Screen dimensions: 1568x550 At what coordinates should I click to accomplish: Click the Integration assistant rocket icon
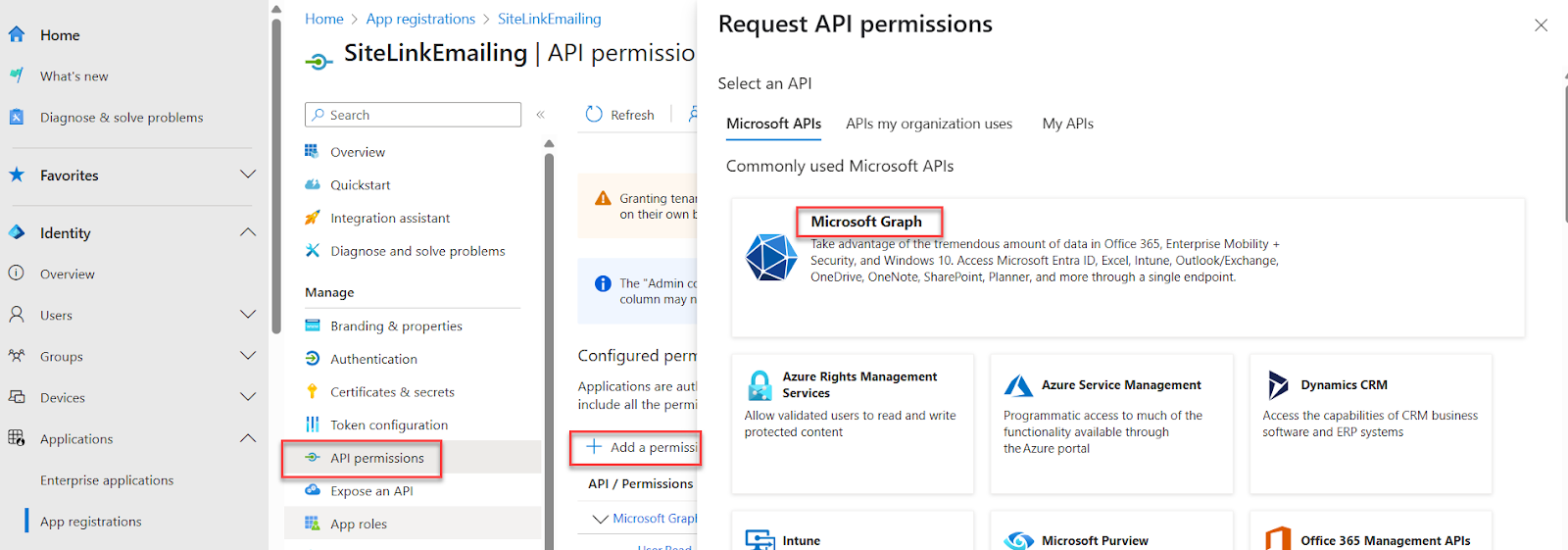pos(312,218)
